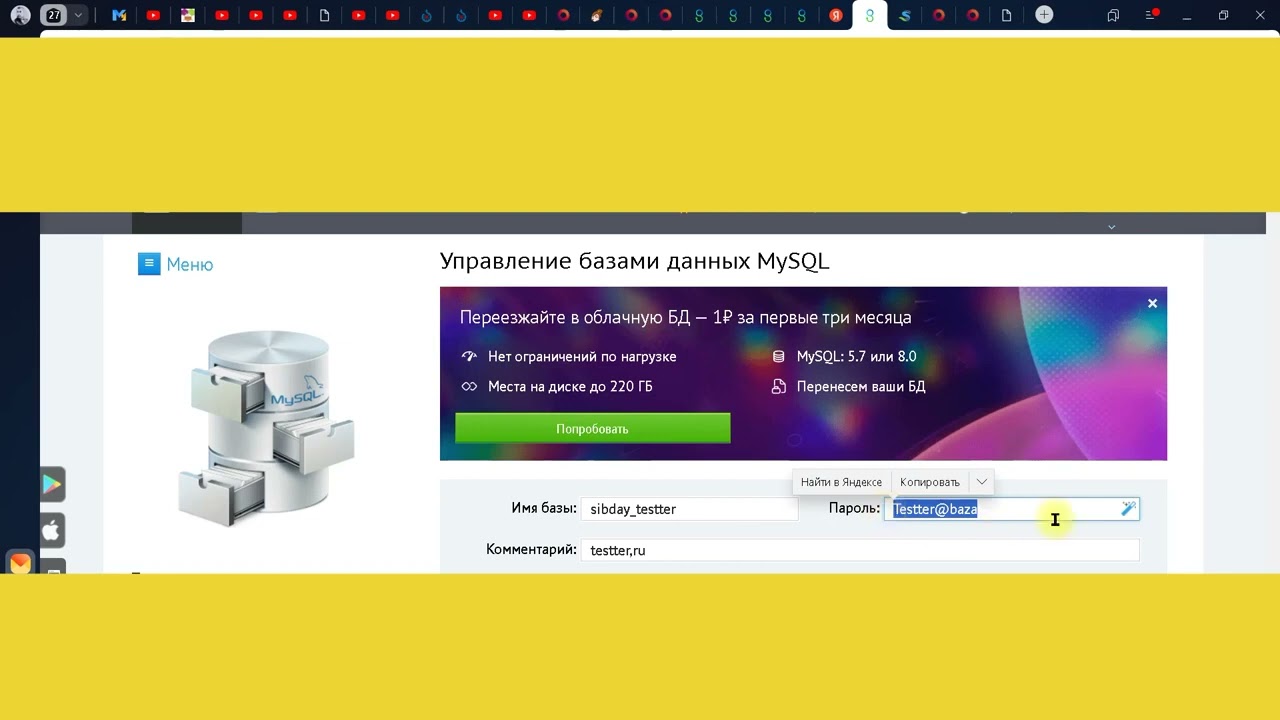
Task: Click the blue Меню hamburger icon
Action: click(x=149, y=264)
